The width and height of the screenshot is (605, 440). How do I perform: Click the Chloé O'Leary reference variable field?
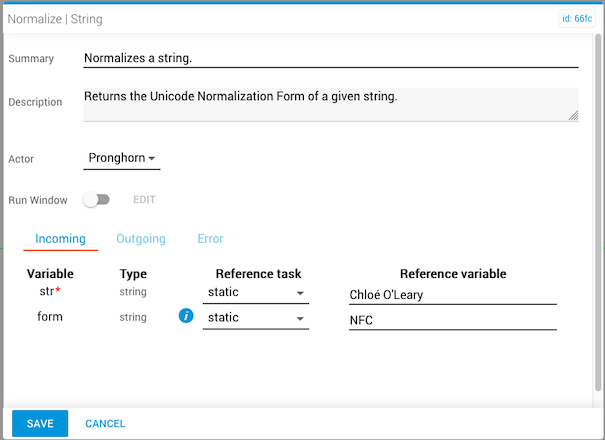point(452,294)
